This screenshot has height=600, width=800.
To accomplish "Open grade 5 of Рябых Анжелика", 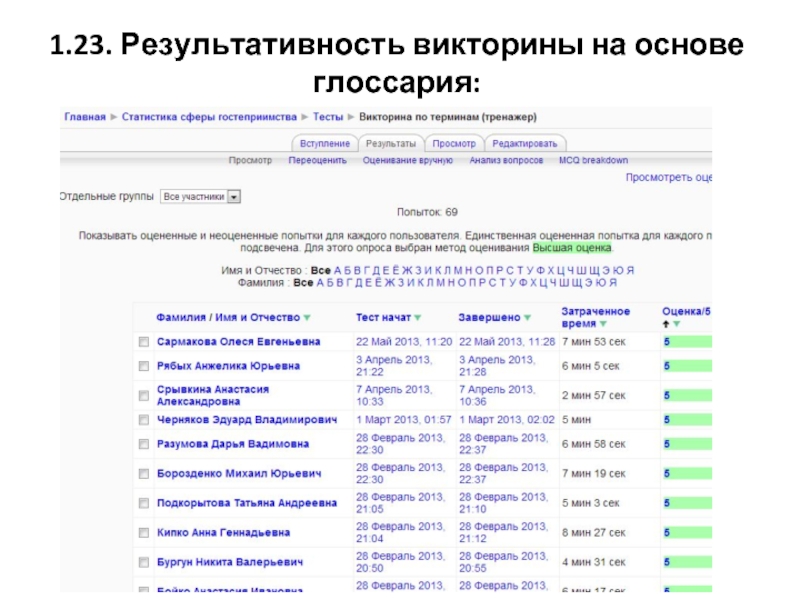I will [667, 366].
